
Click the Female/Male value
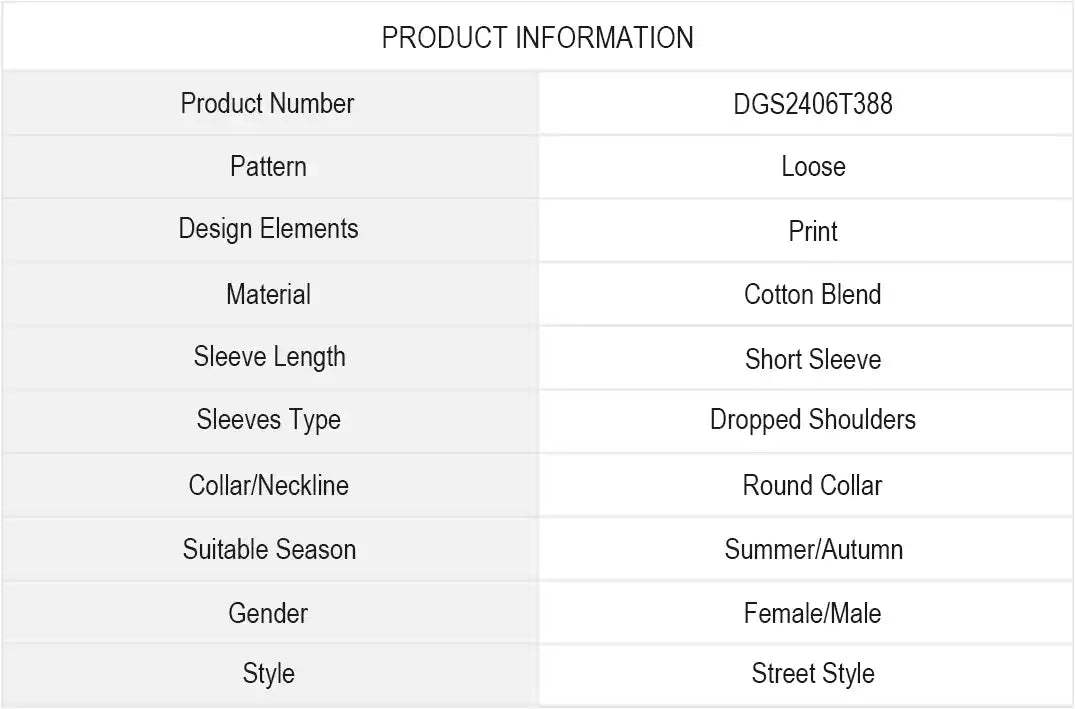click(812, 613)
